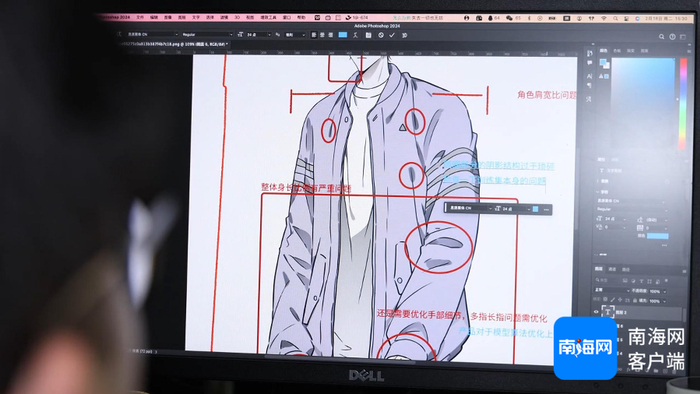Filter layers by type layers icon

click(x=642, y=281)
